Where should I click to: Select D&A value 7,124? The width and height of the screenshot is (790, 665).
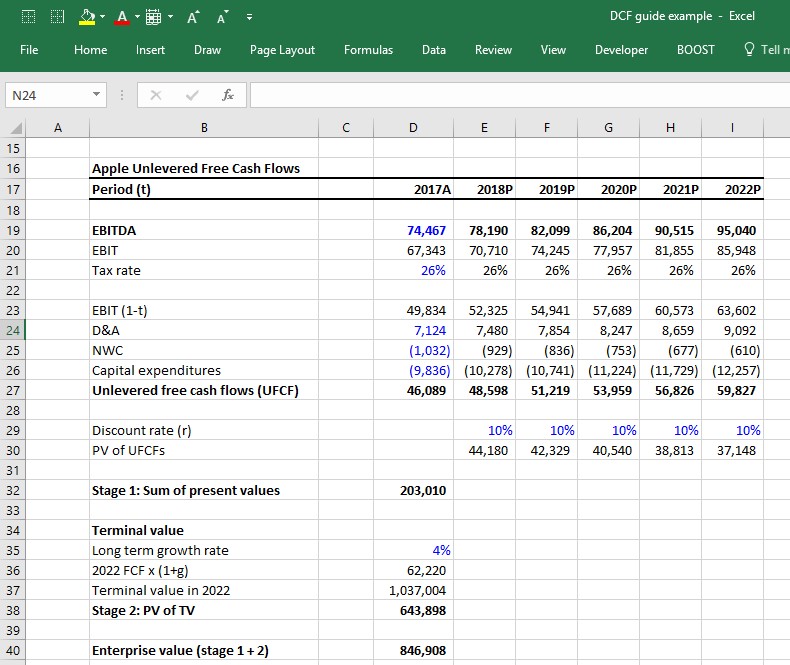413,330
